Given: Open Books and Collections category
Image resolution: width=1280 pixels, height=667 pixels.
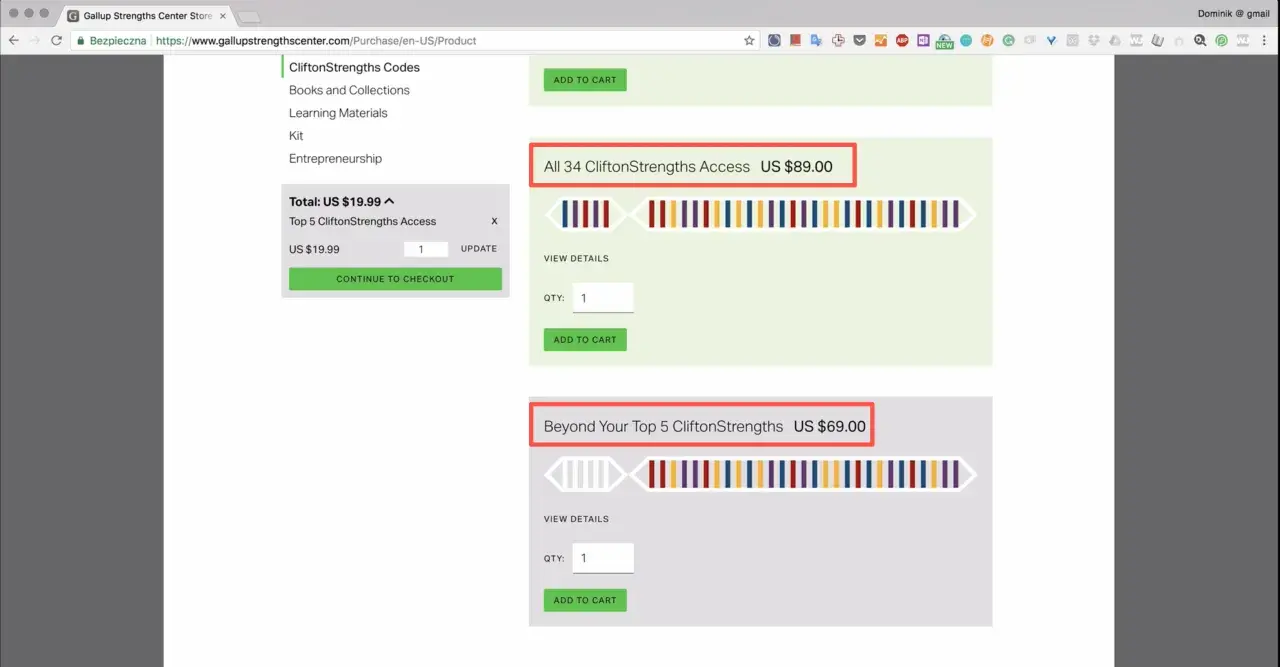Looking at the screenshot, I should (x=349, y=90).
